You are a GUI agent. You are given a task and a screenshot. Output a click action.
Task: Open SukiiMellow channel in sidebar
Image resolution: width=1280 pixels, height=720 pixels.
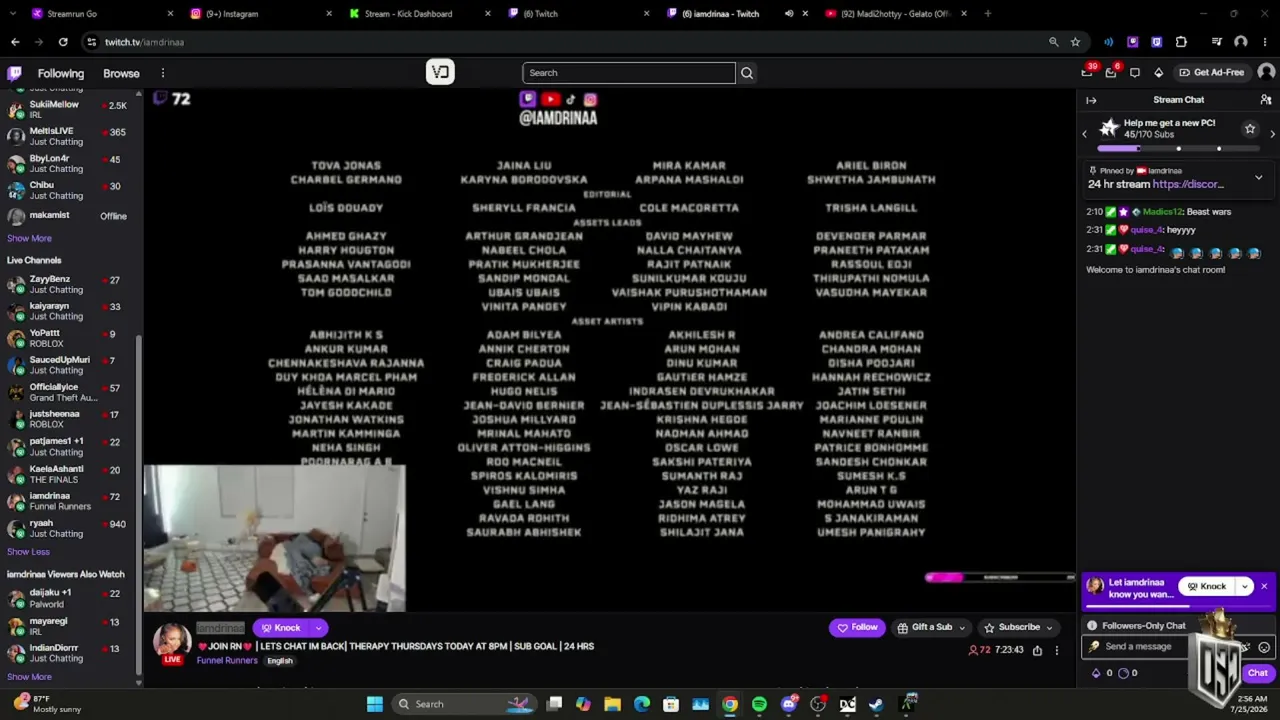[68, 109]
